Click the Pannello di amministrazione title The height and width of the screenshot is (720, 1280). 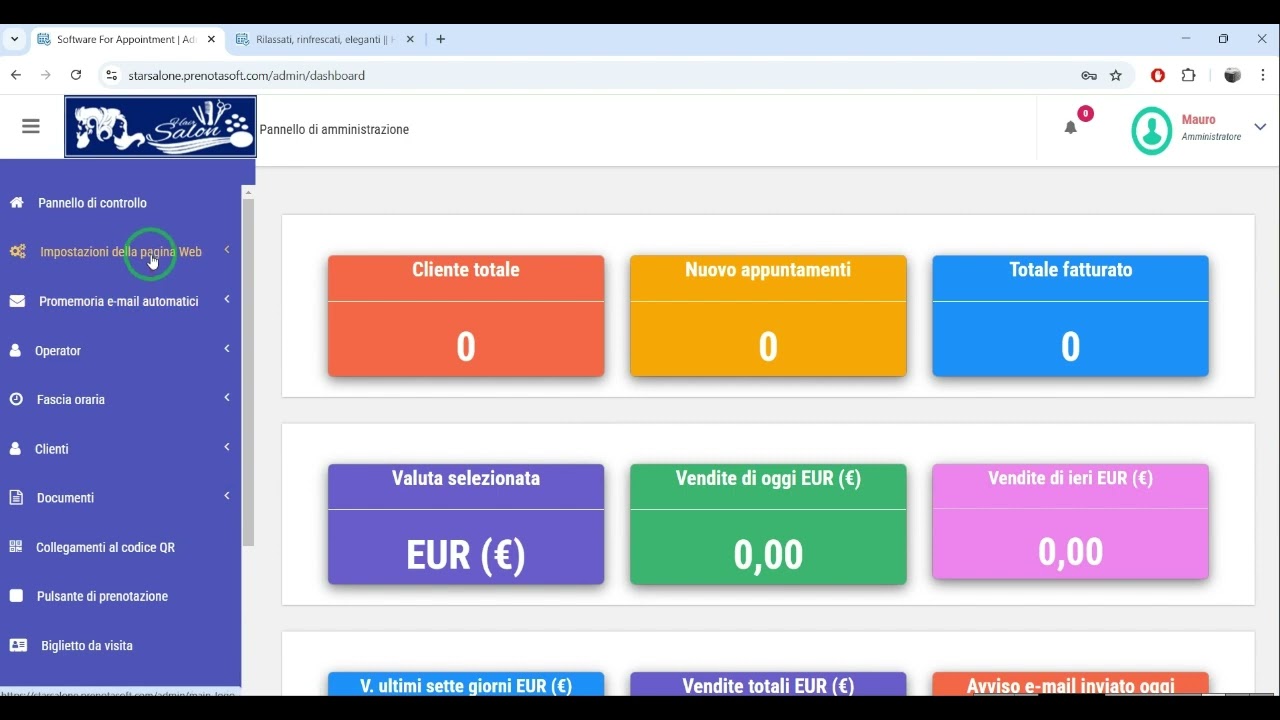334,130
